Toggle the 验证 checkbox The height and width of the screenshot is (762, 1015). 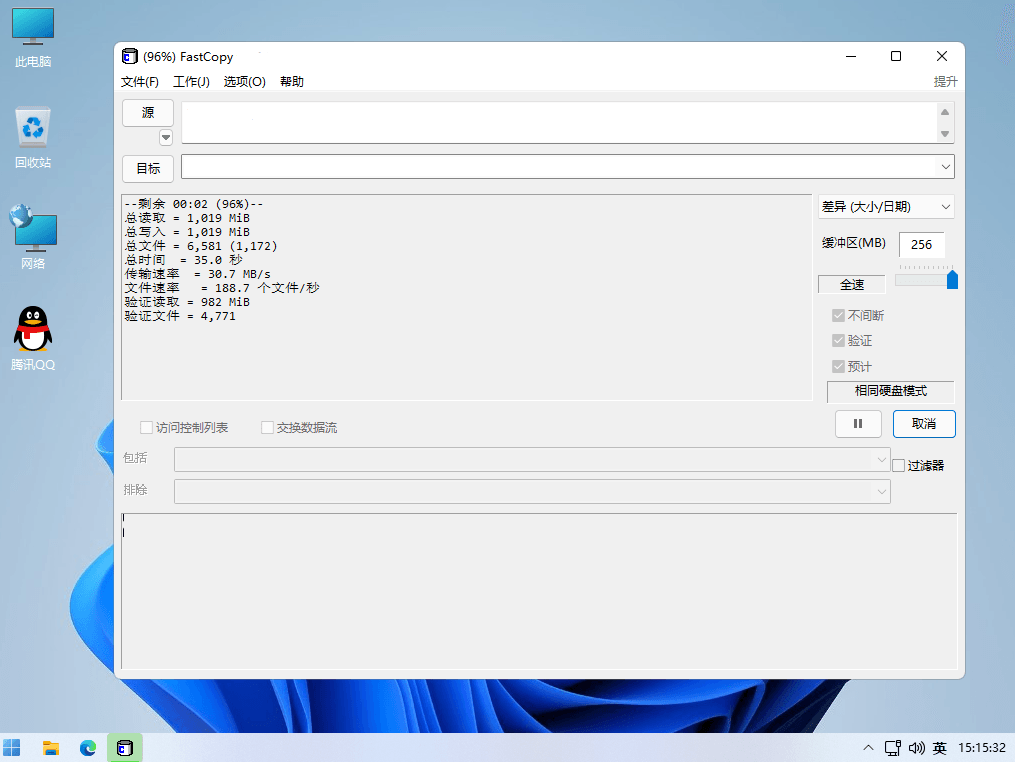838,341
